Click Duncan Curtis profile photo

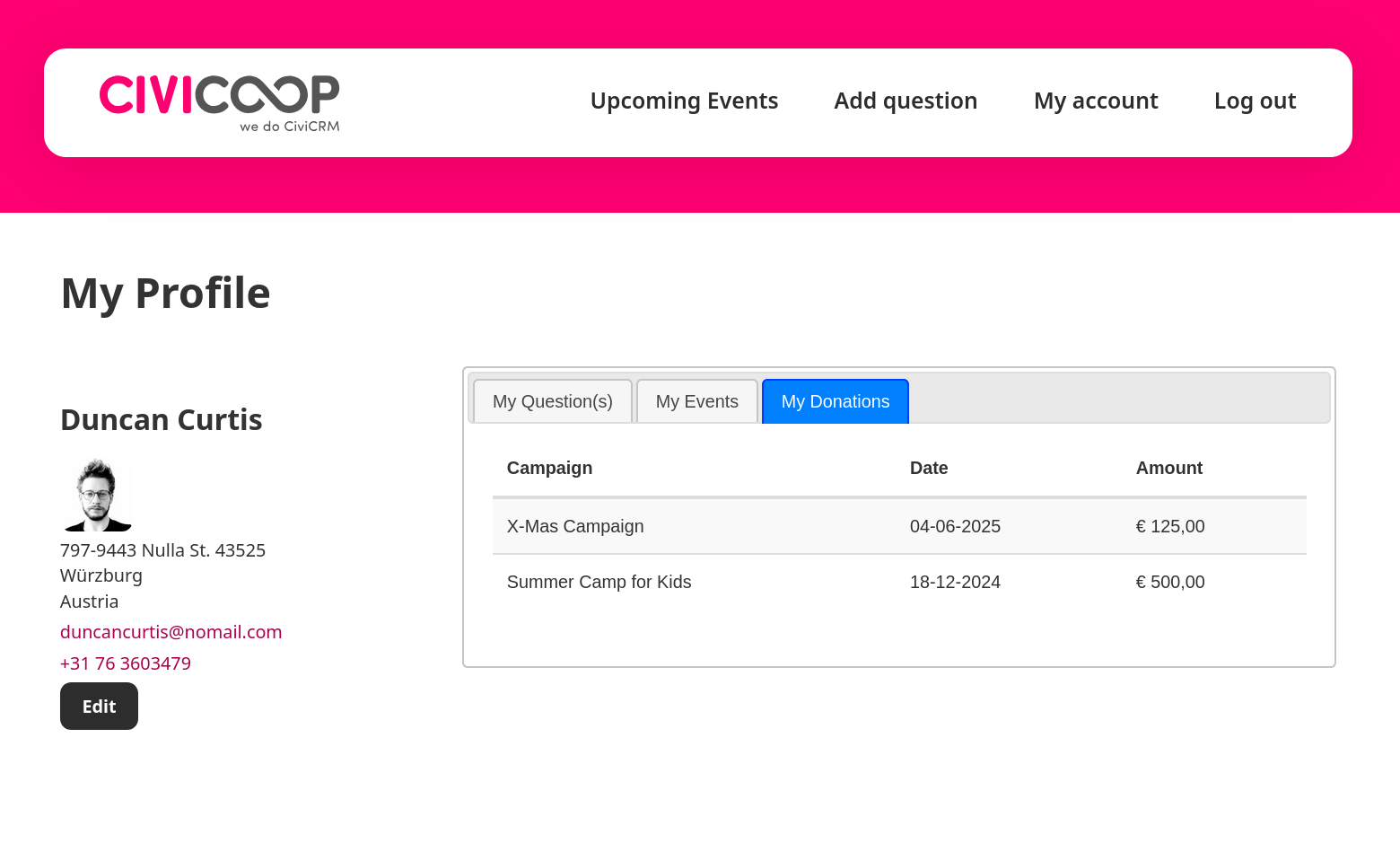96,495
